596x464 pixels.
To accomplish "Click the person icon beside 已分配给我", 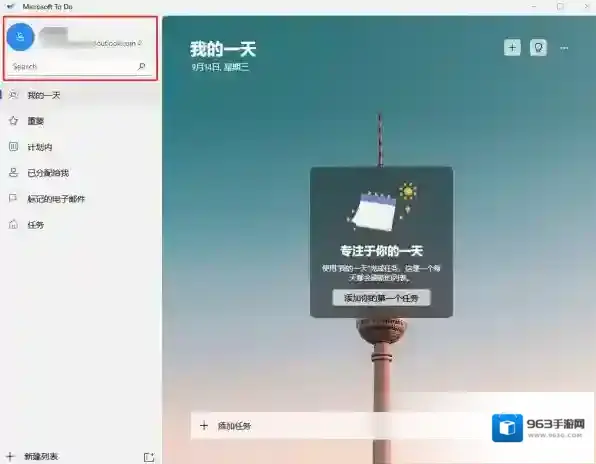I will tap(13, 173).
